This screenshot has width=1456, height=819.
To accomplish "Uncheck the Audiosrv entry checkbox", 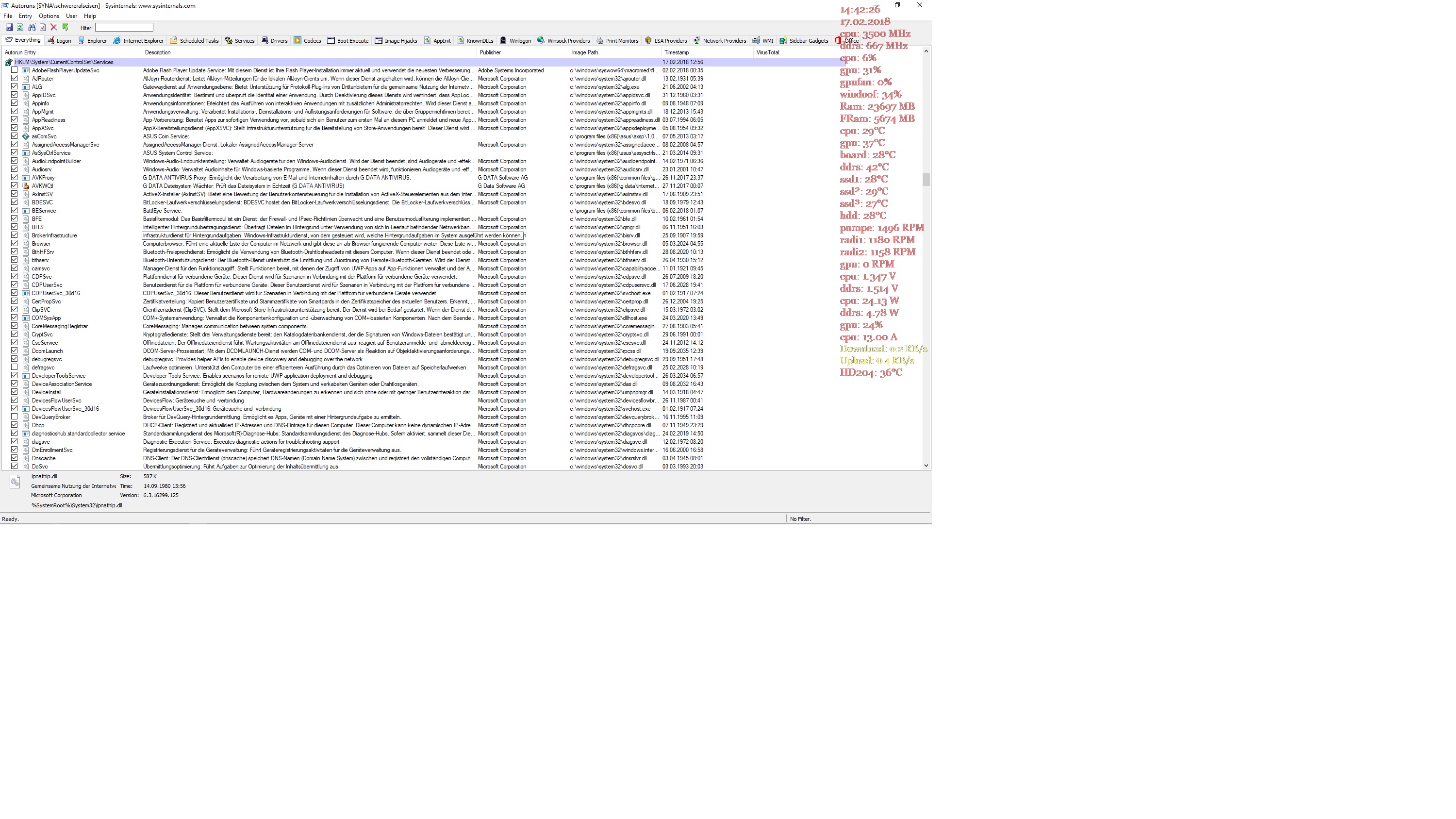I will pos(15,169).
